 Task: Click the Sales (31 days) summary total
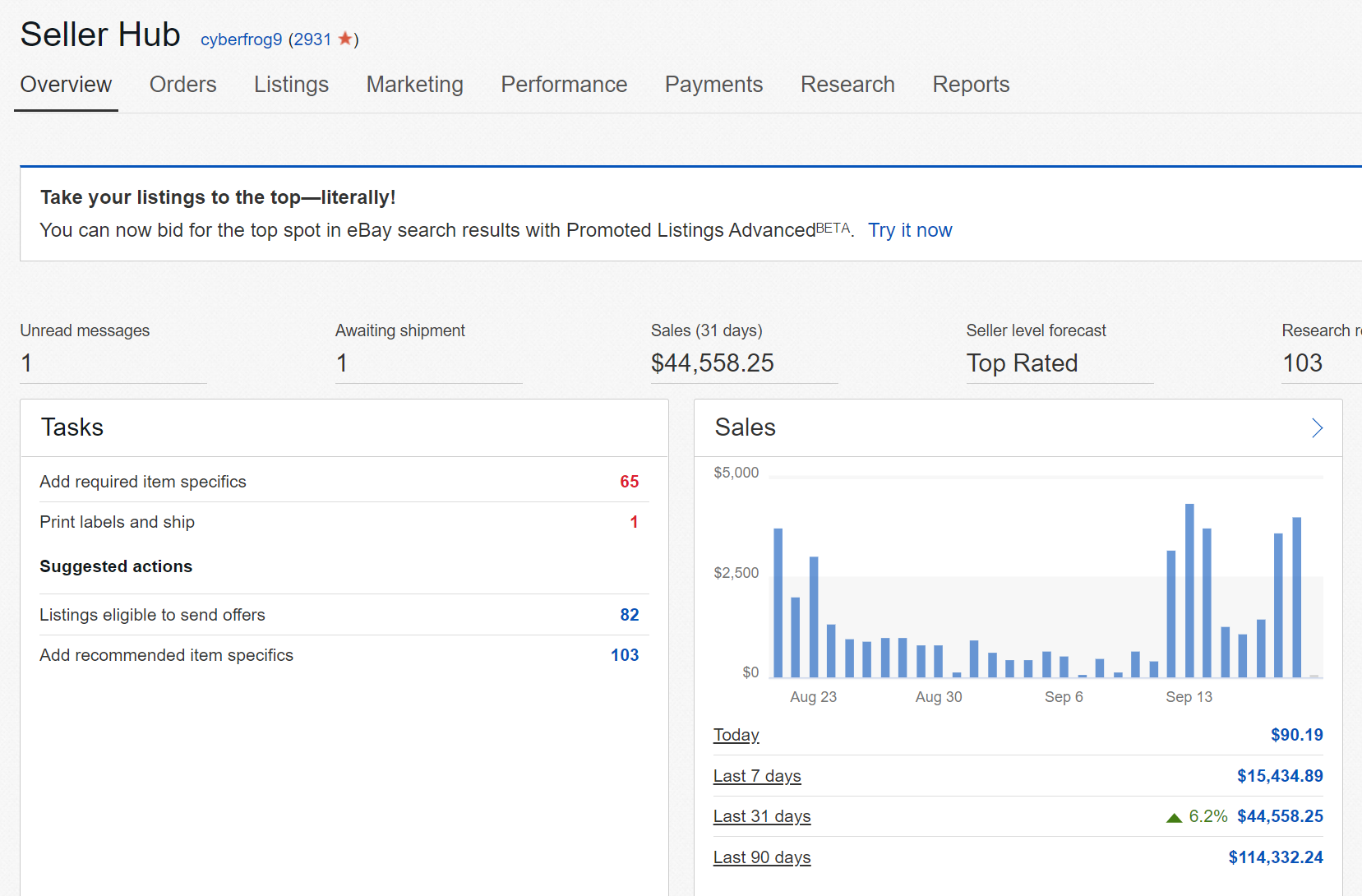[x=713, y=363]
